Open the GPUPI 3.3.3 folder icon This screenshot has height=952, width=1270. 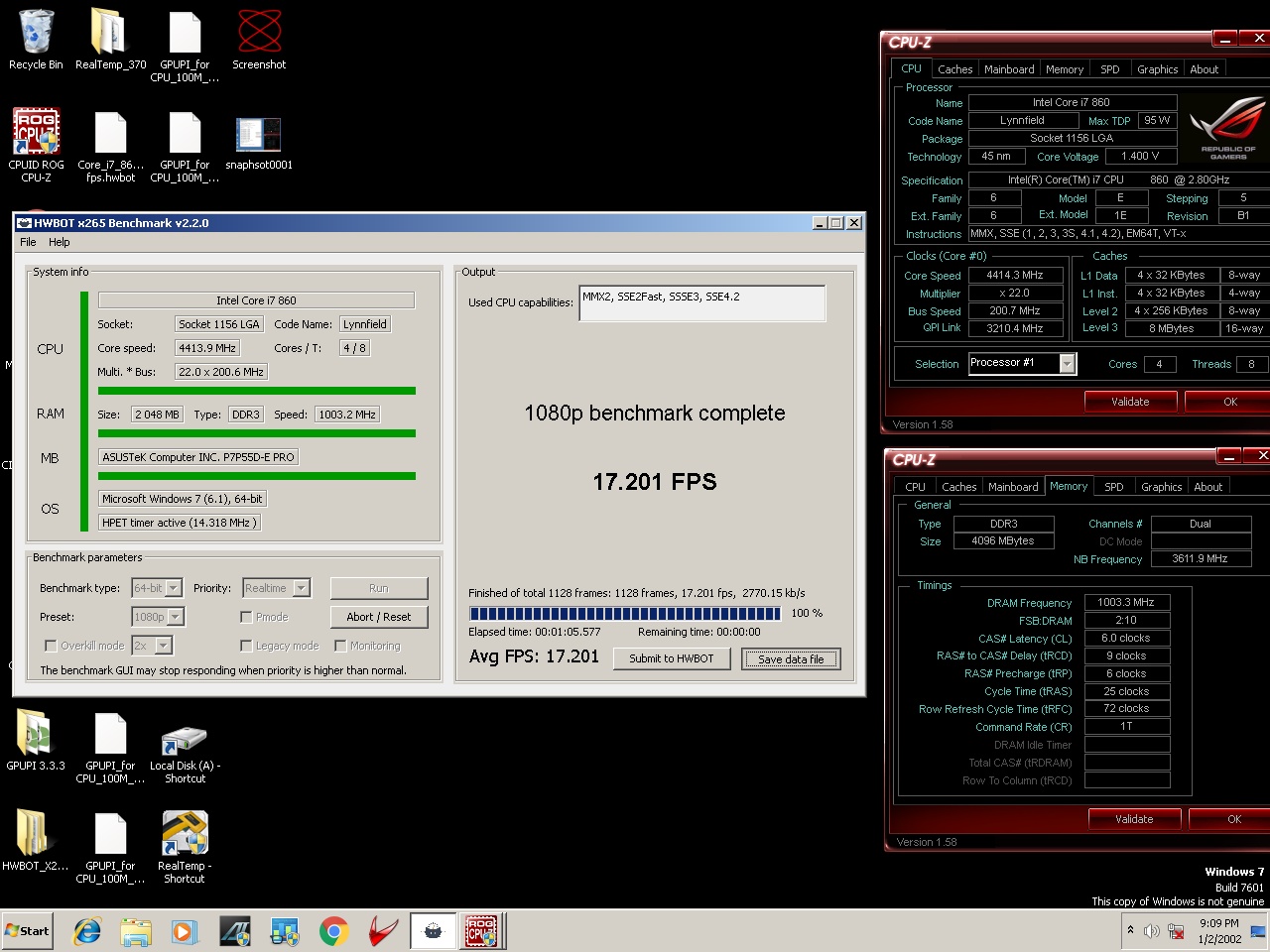(36, 742)
